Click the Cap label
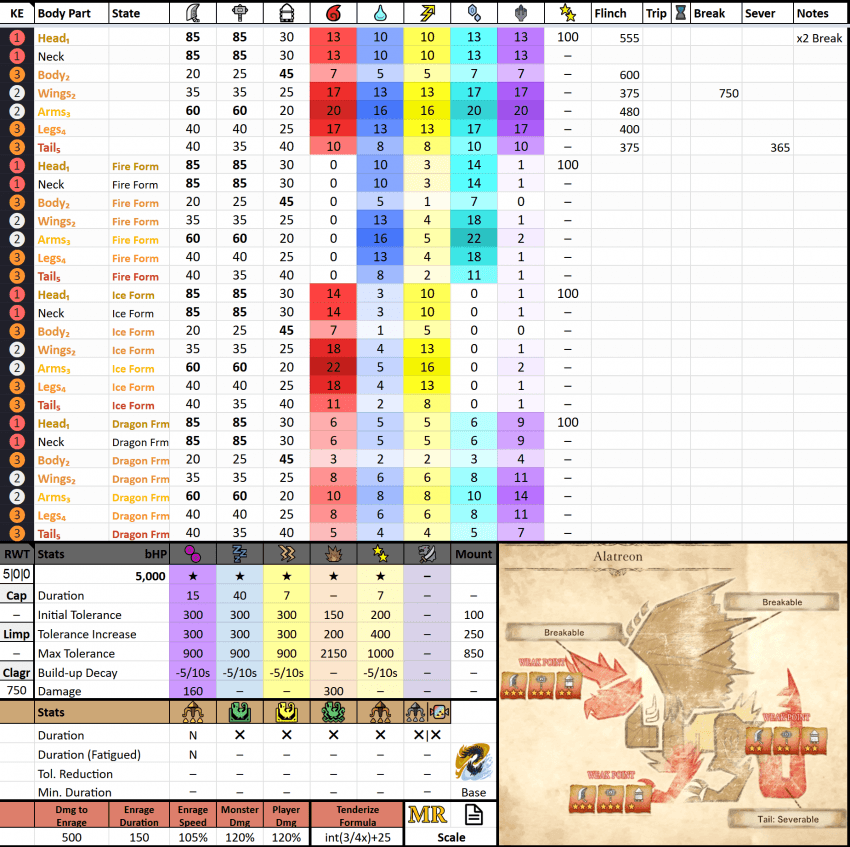Screen dimensions: 850x847 [17, 595]
